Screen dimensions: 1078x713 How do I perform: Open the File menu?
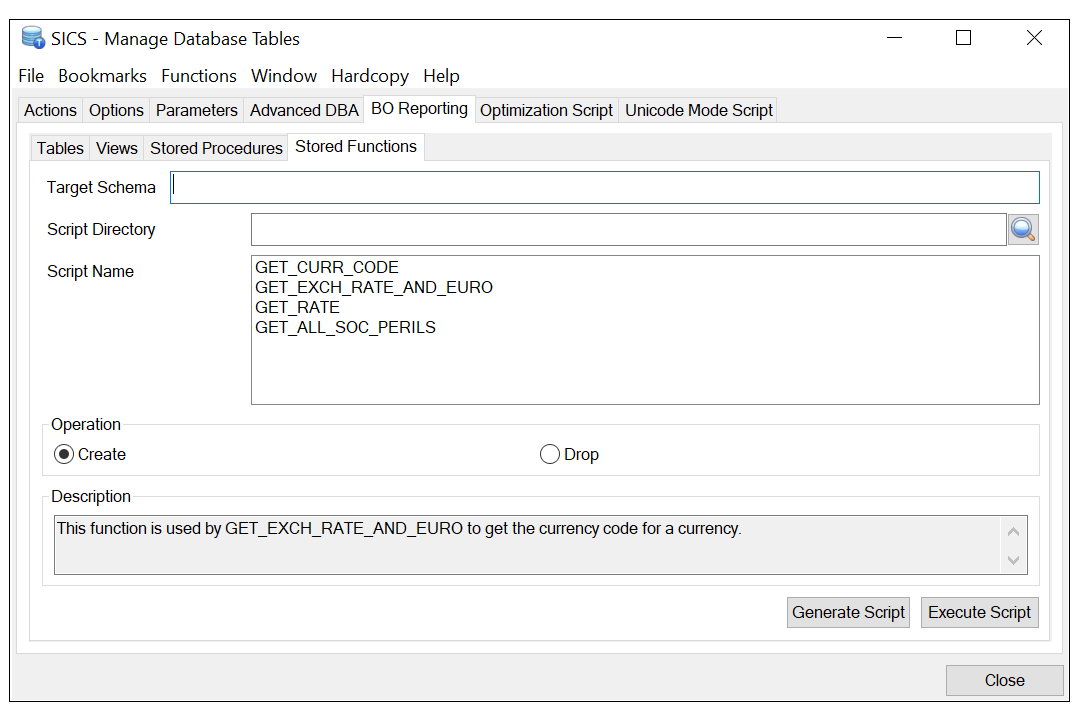[31, 76]
